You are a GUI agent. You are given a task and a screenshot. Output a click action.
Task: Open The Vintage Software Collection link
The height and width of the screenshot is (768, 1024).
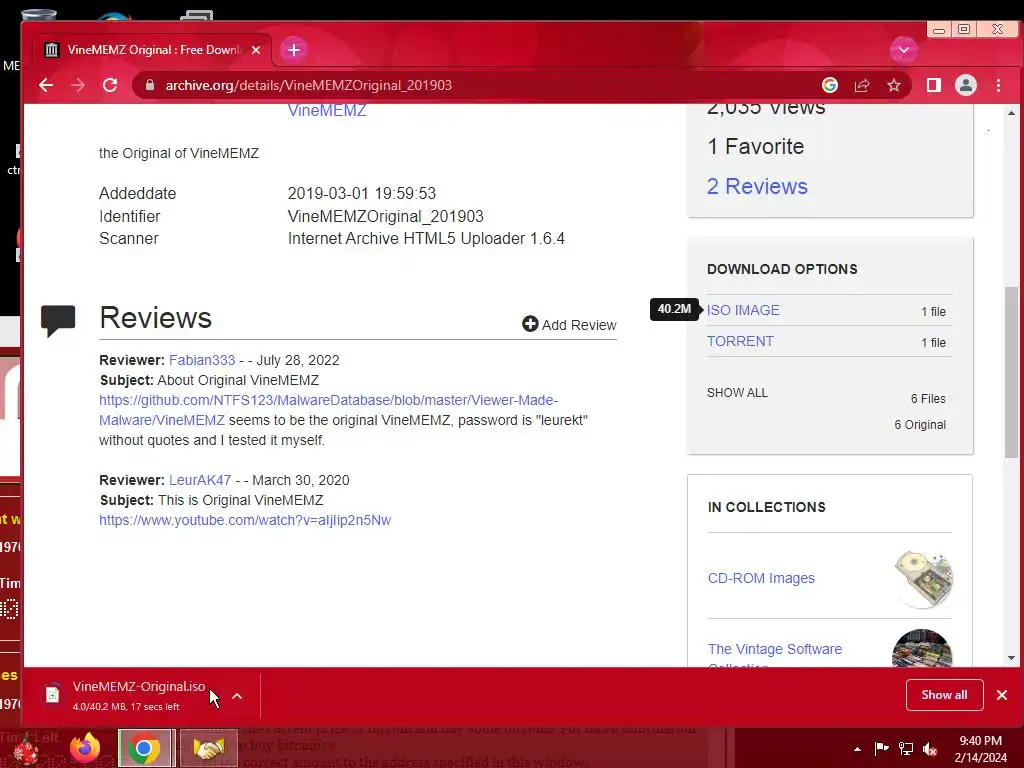pyautogui.click(x=775, y=654)
